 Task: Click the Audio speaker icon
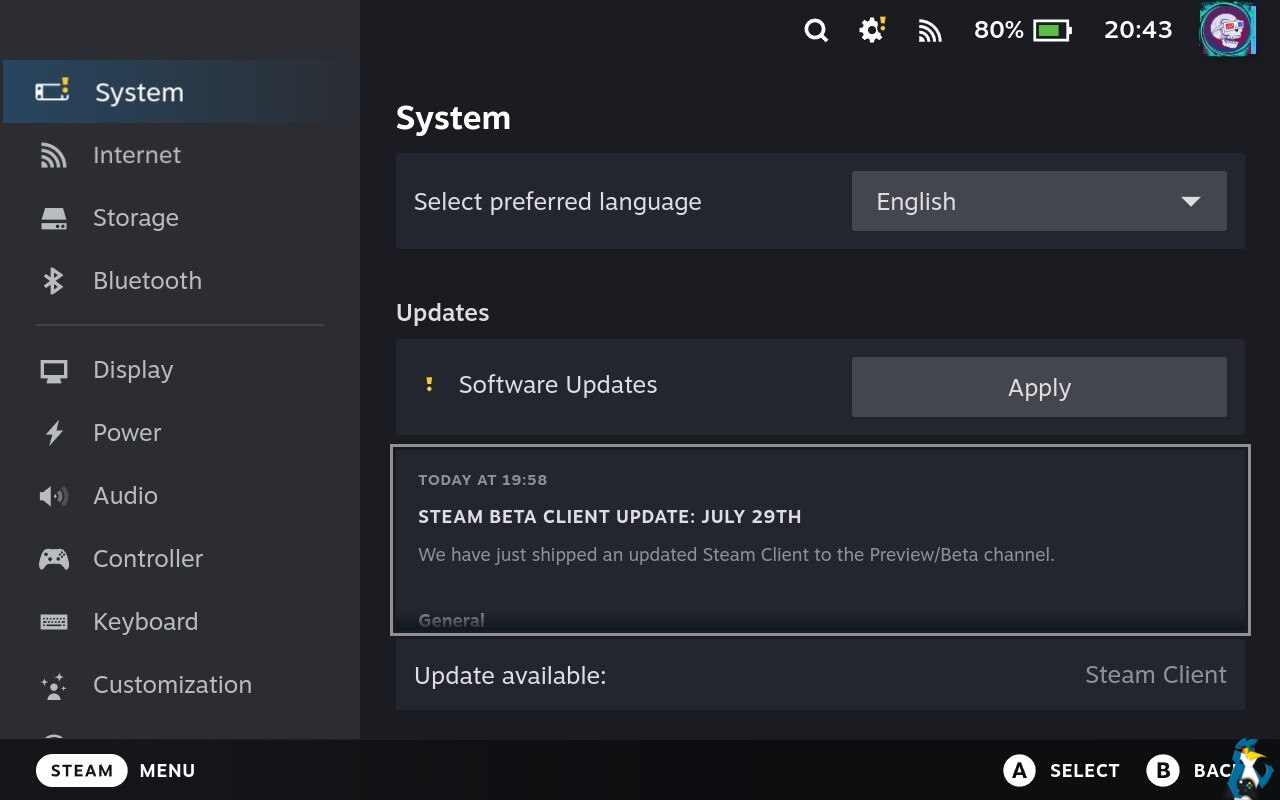pos(53,496)
